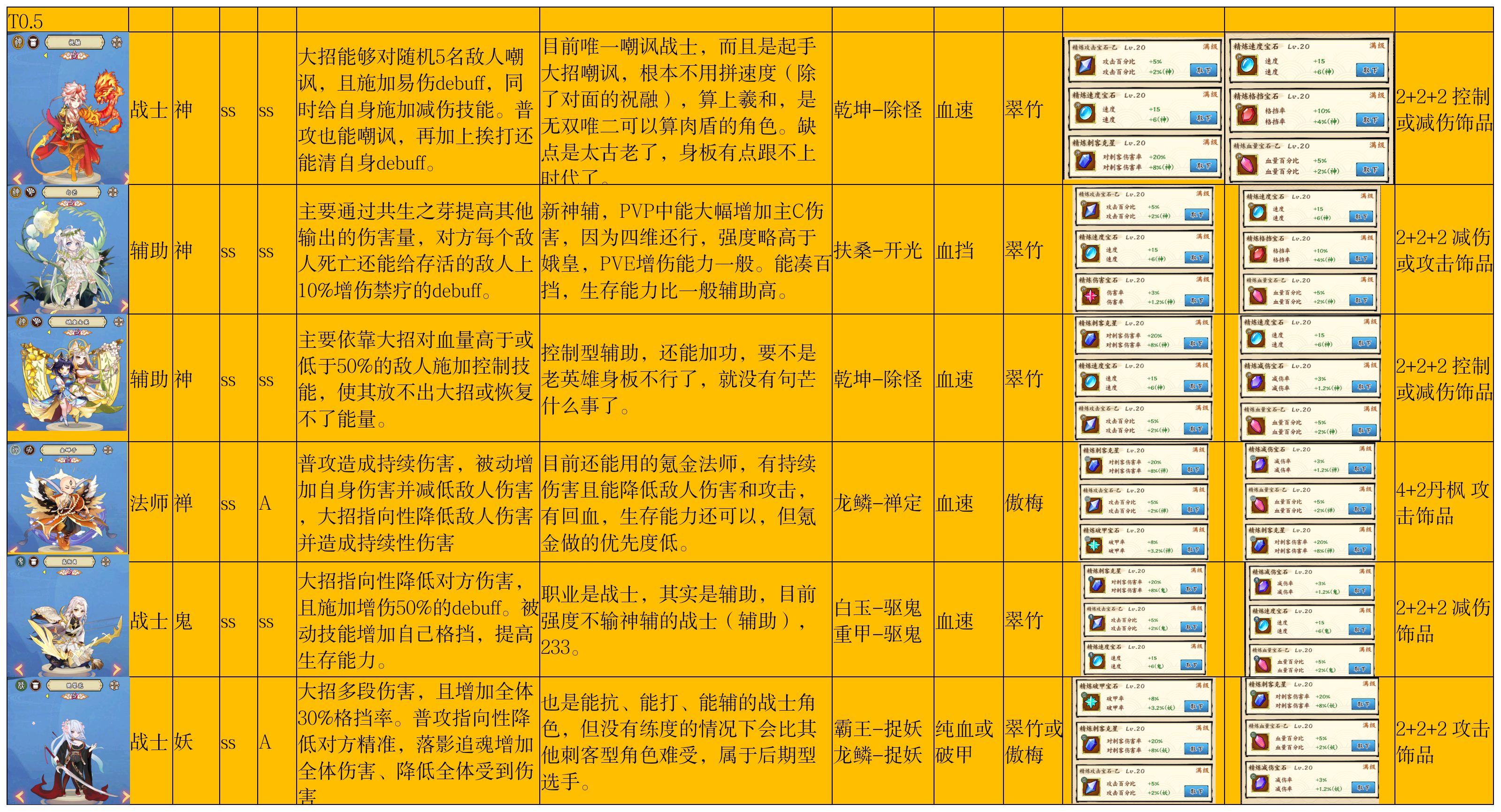Click the pink 精炼伤害宝石 gem icon in 句芒's row
Viewport: 1501px width, 812px height.
click(1090, 297)
